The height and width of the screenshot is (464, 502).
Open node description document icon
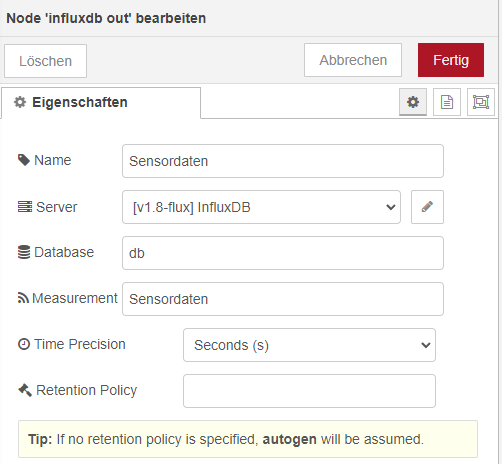pos(447,102)
